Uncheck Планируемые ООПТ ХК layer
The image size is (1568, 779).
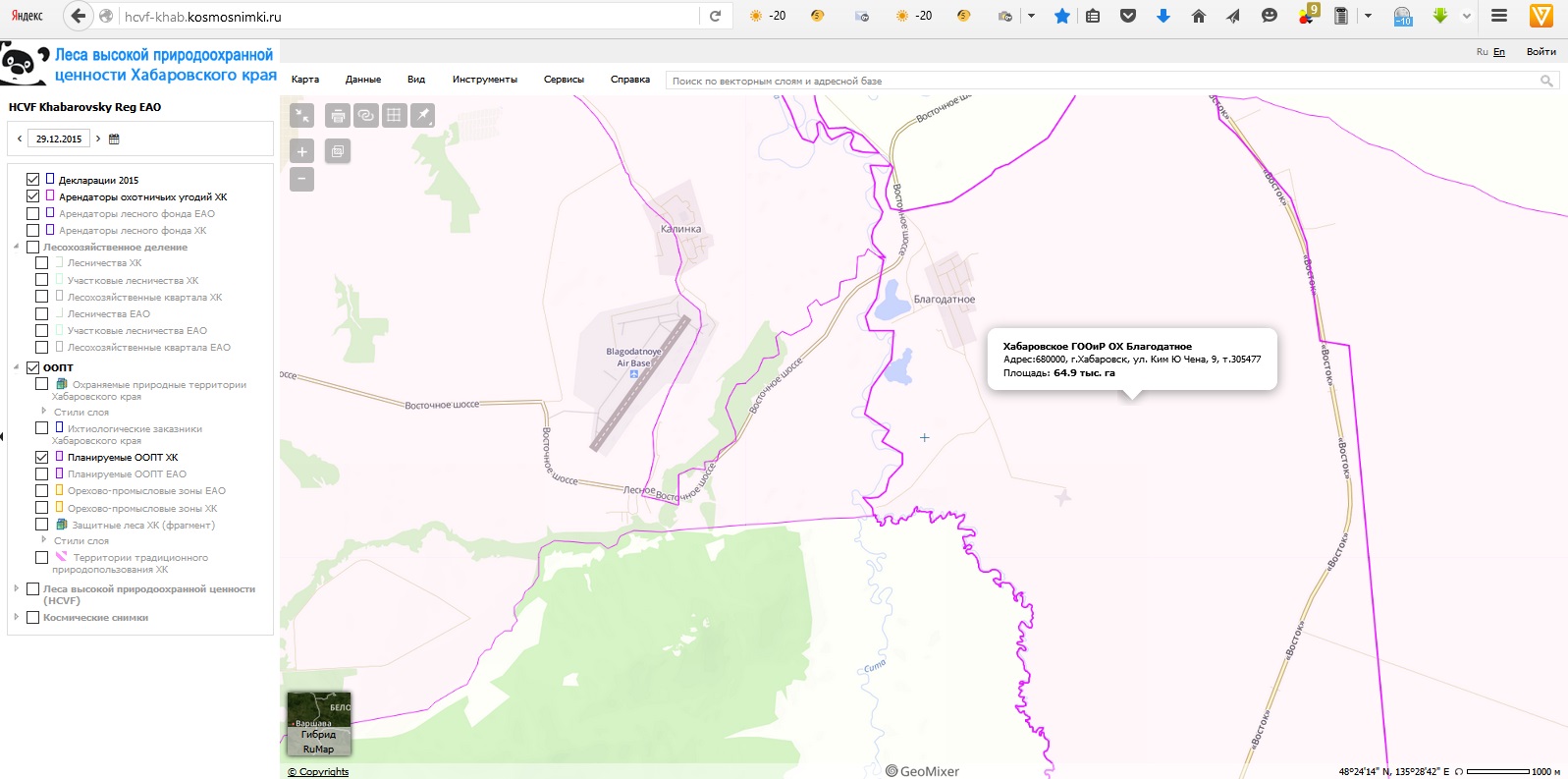point(41,458)
